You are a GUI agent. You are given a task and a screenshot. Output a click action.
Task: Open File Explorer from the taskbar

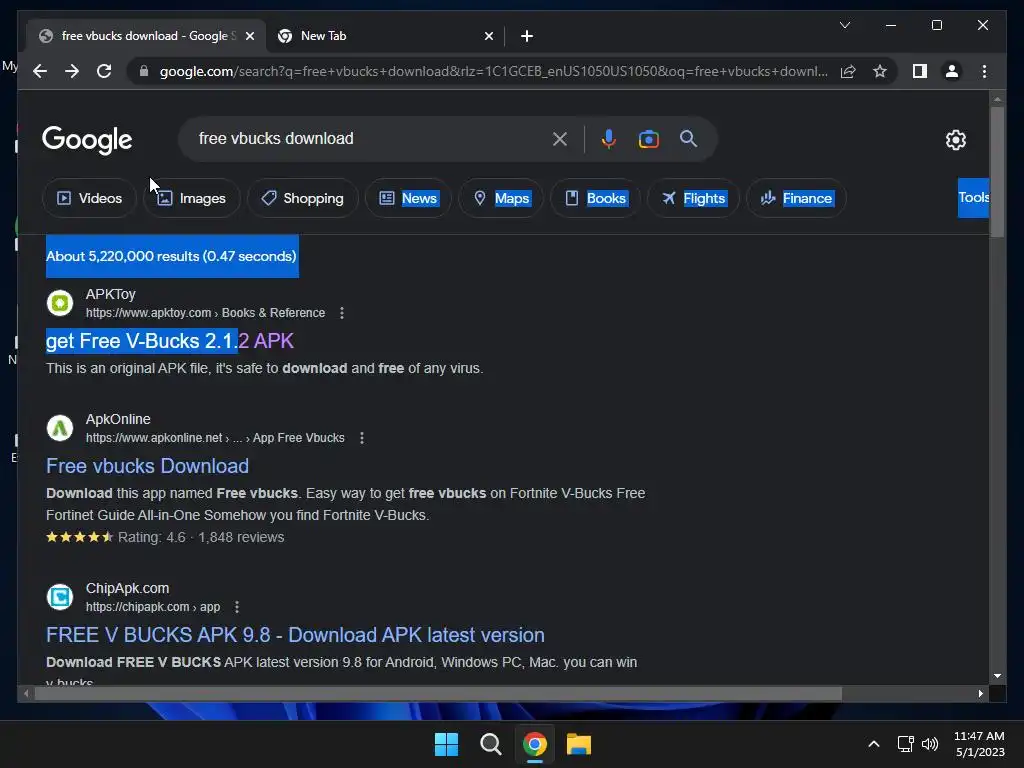(x=579, y=744)
